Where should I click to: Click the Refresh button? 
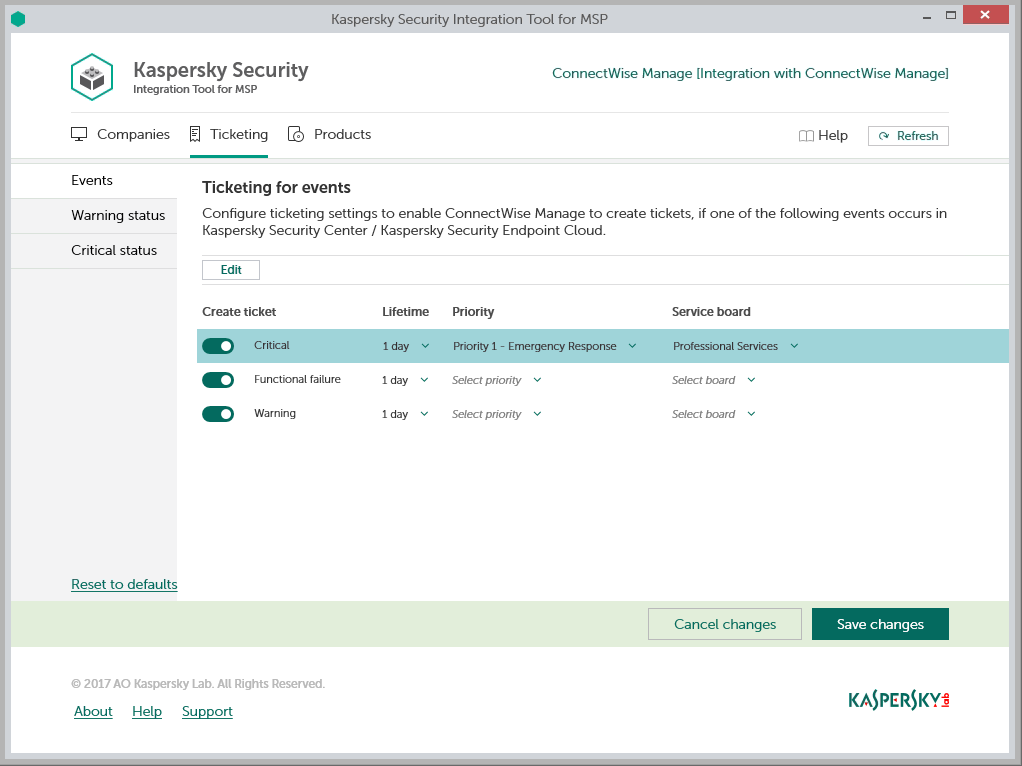[908, 136]
